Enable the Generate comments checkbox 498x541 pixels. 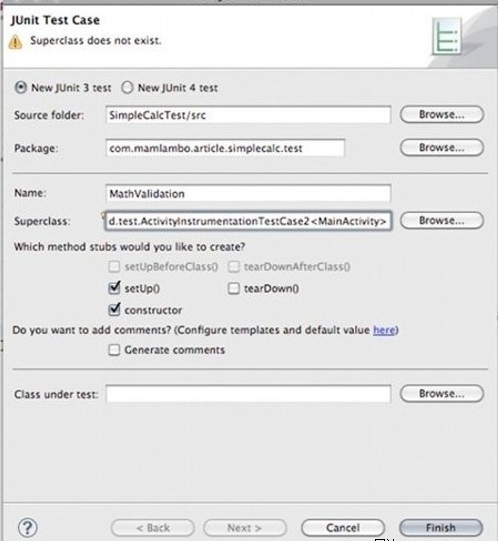[114, 350]
